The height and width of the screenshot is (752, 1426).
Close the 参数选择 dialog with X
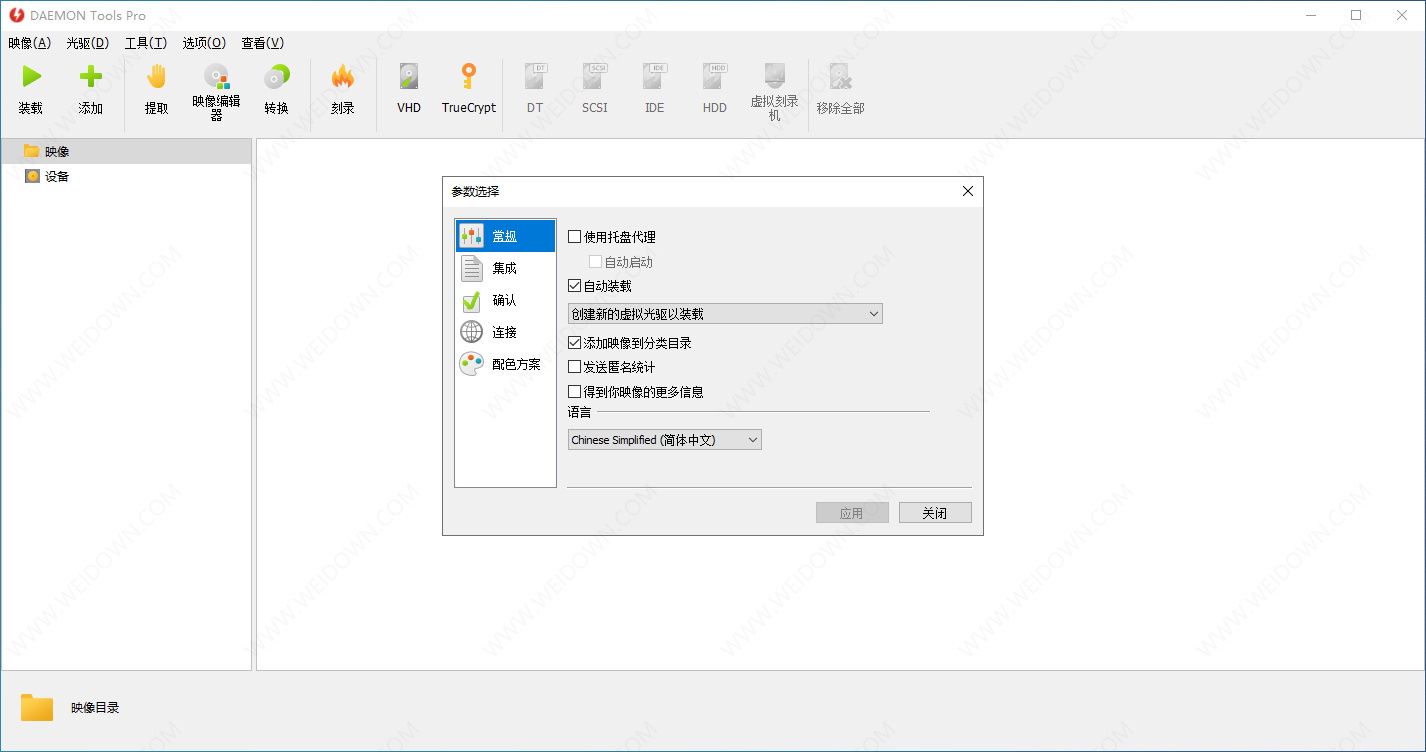[x=967, y=191]
